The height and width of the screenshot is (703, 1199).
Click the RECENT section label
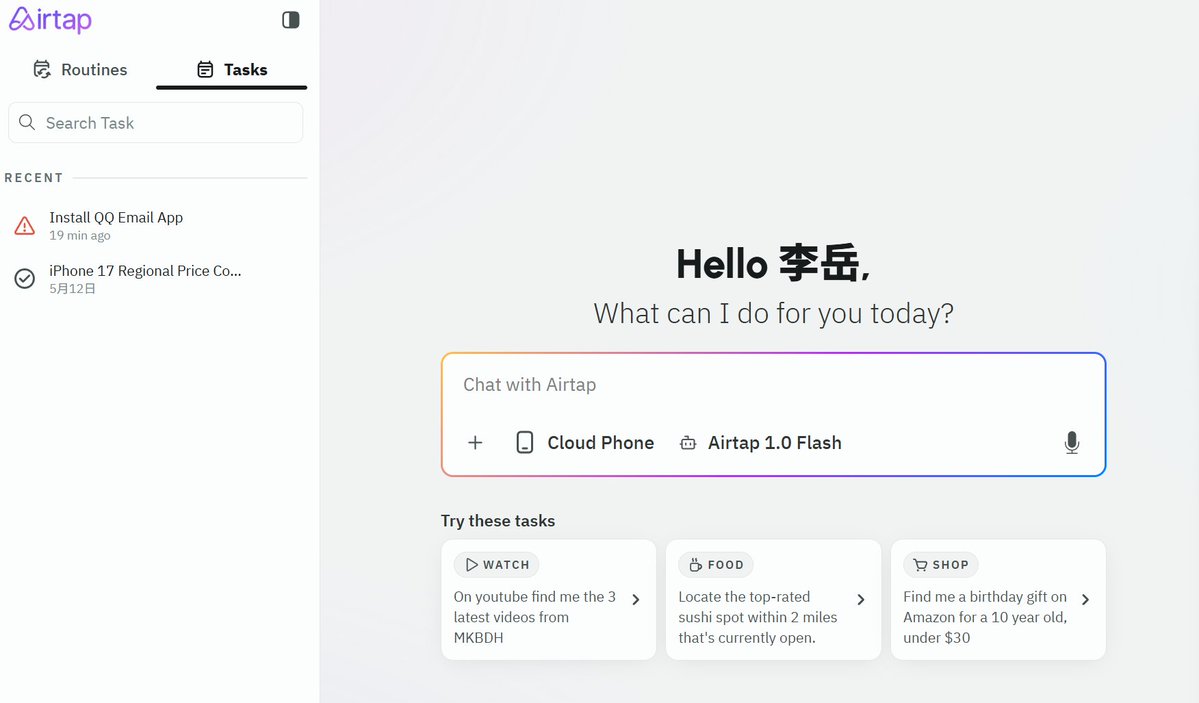pyautogui.click(x=34, y=177)
